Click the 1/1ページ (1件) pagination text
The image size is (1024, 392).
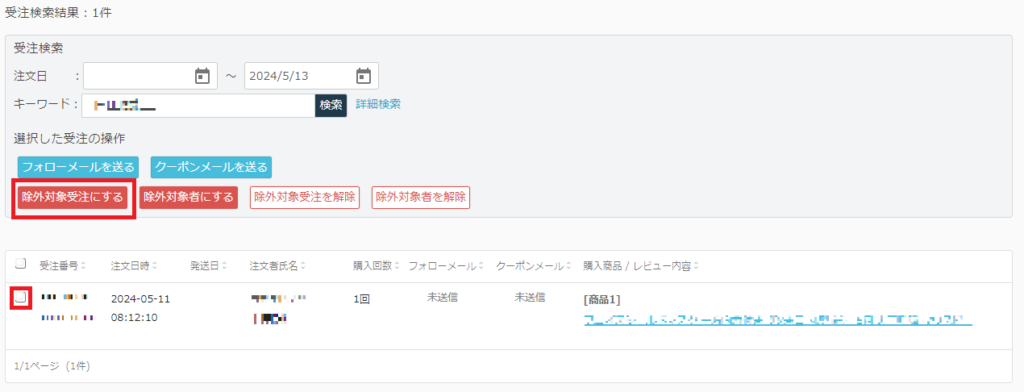52,366
